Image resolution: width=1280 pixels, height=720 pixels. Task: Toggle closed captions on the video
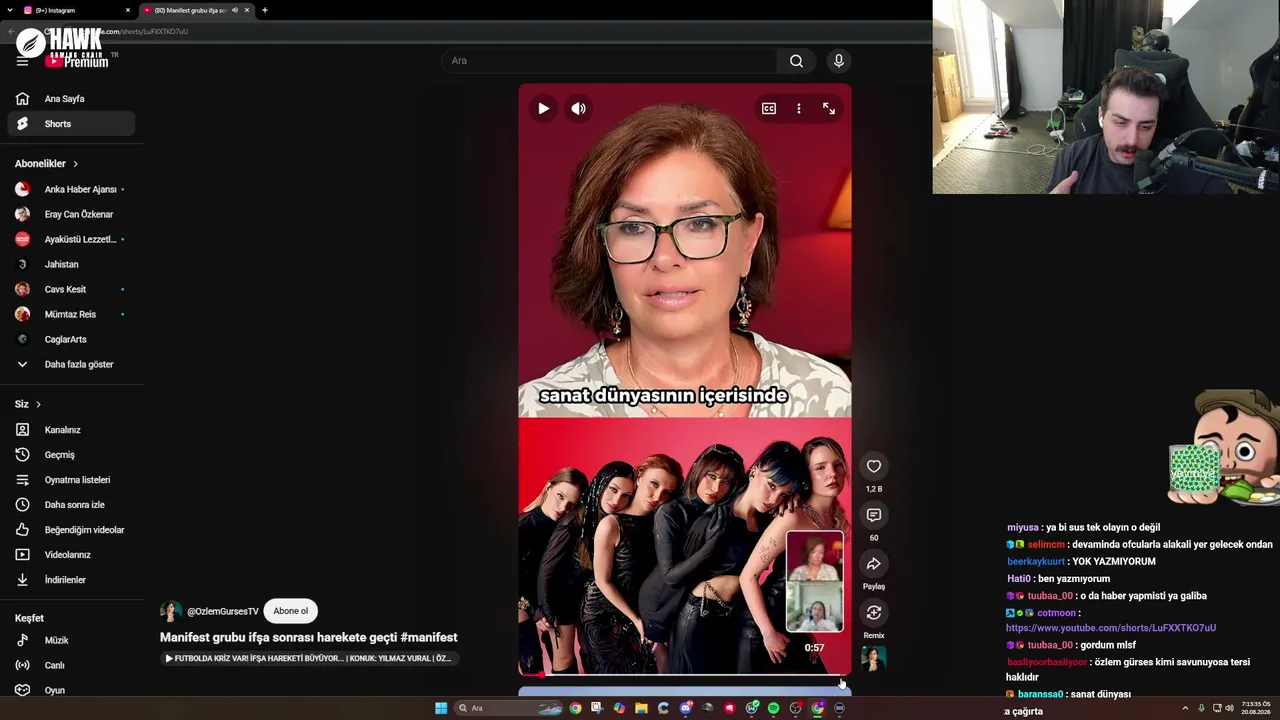click(769, 108)
